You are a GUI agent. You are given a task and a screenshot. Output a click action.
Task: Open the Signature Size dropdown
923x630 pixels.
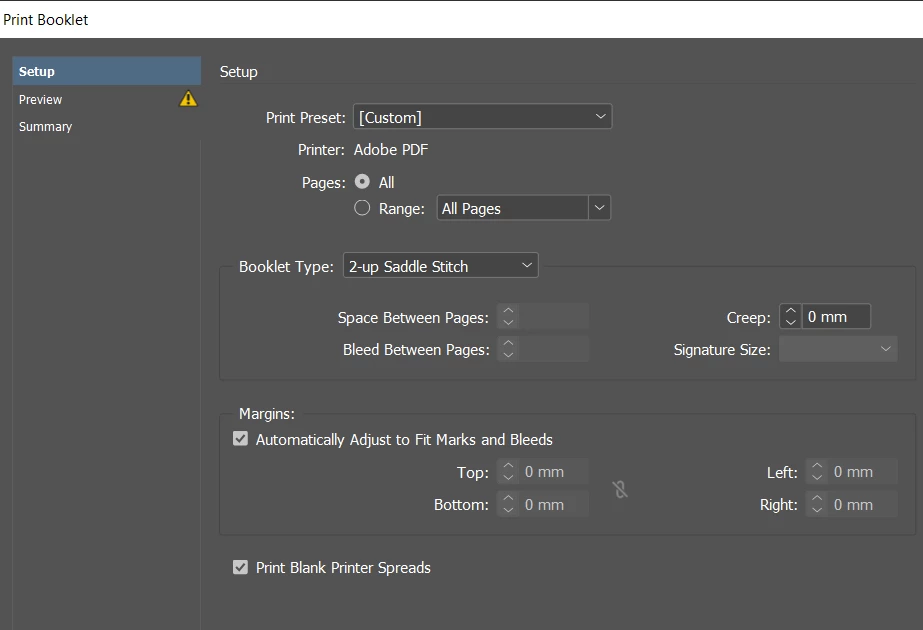tap(838, 349)
